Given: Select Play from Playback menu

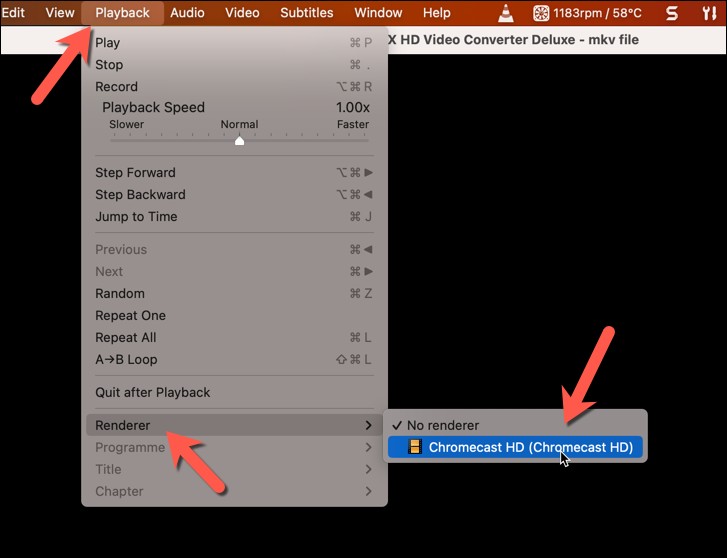Looking at the screenshot, I should (x=234, y=43).
